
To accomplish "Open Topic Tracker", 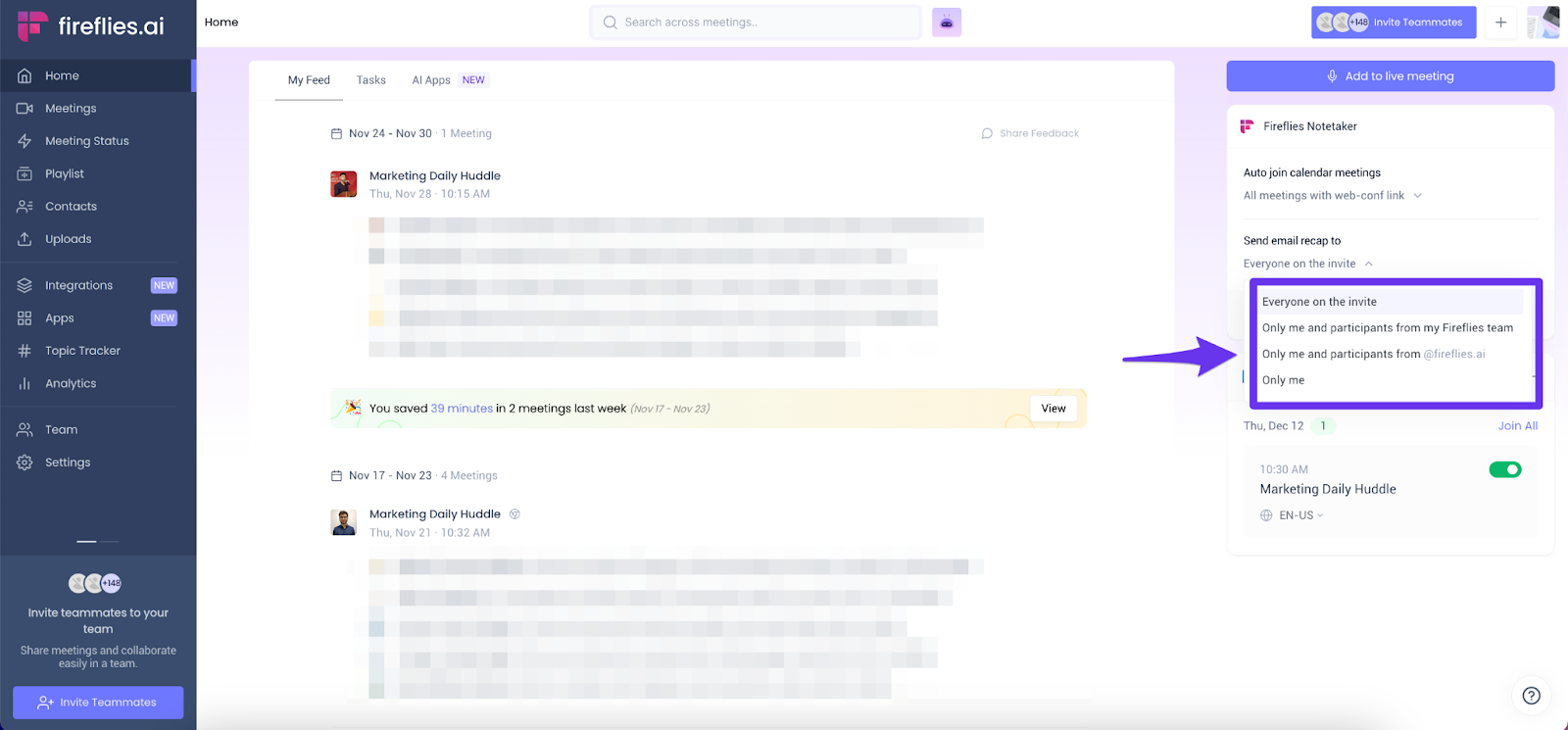I will coord(97,351).
